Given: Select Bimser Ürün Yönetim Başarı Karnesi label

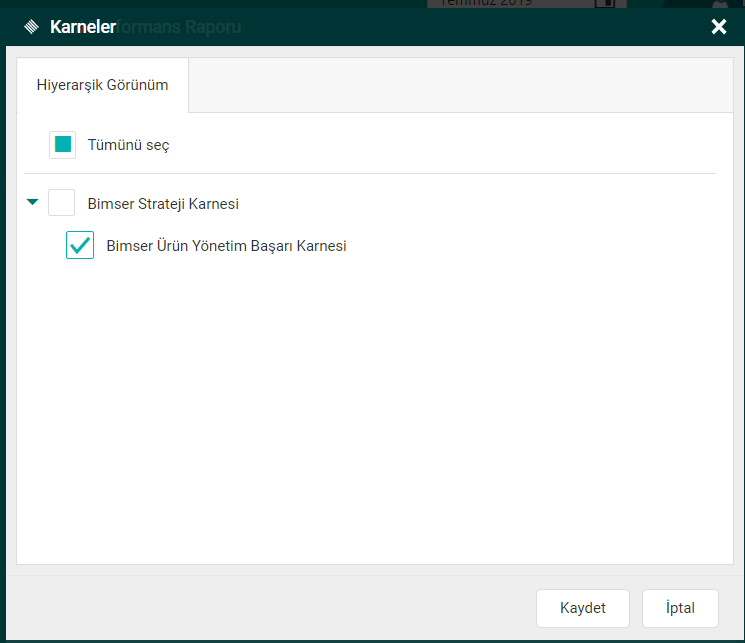Looking at the screenshot, I should [x=226, y=246].
